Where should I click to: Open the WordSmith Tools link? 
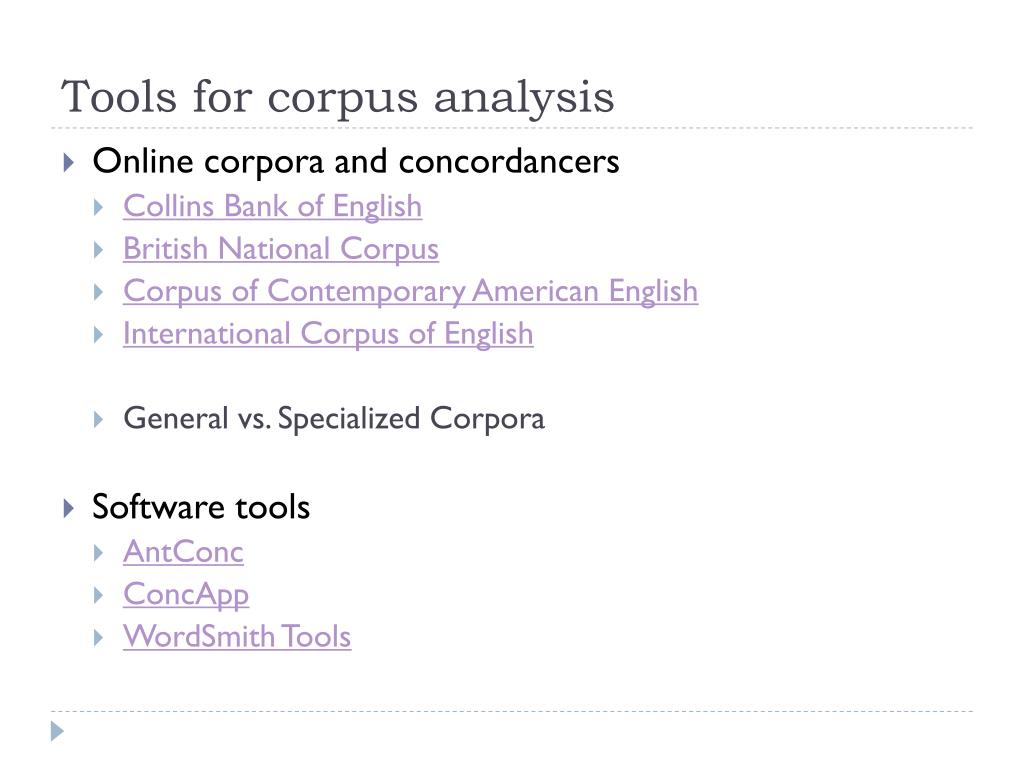tap(237, 637)
